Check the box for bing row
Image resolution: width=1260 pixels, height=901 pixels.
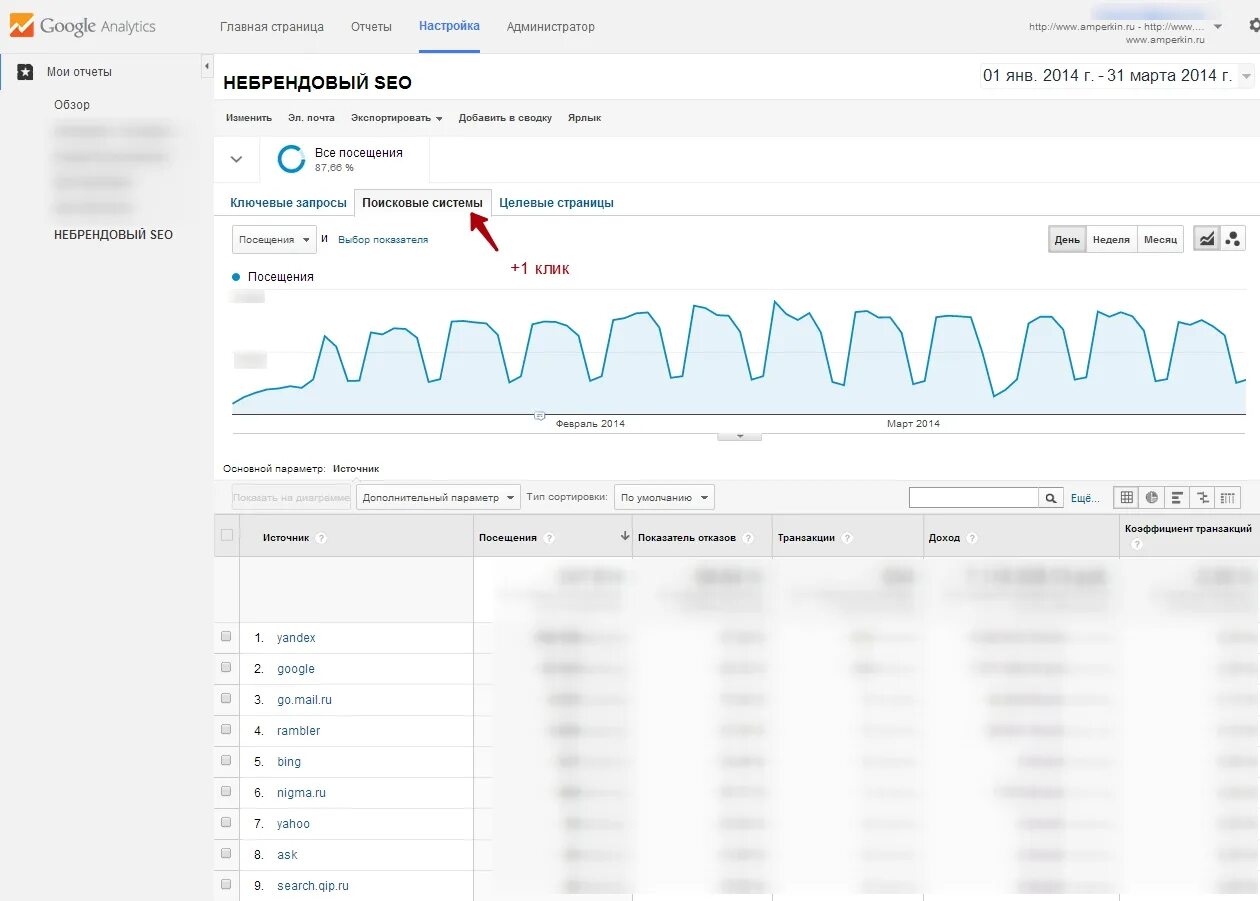tap(226, 760)
